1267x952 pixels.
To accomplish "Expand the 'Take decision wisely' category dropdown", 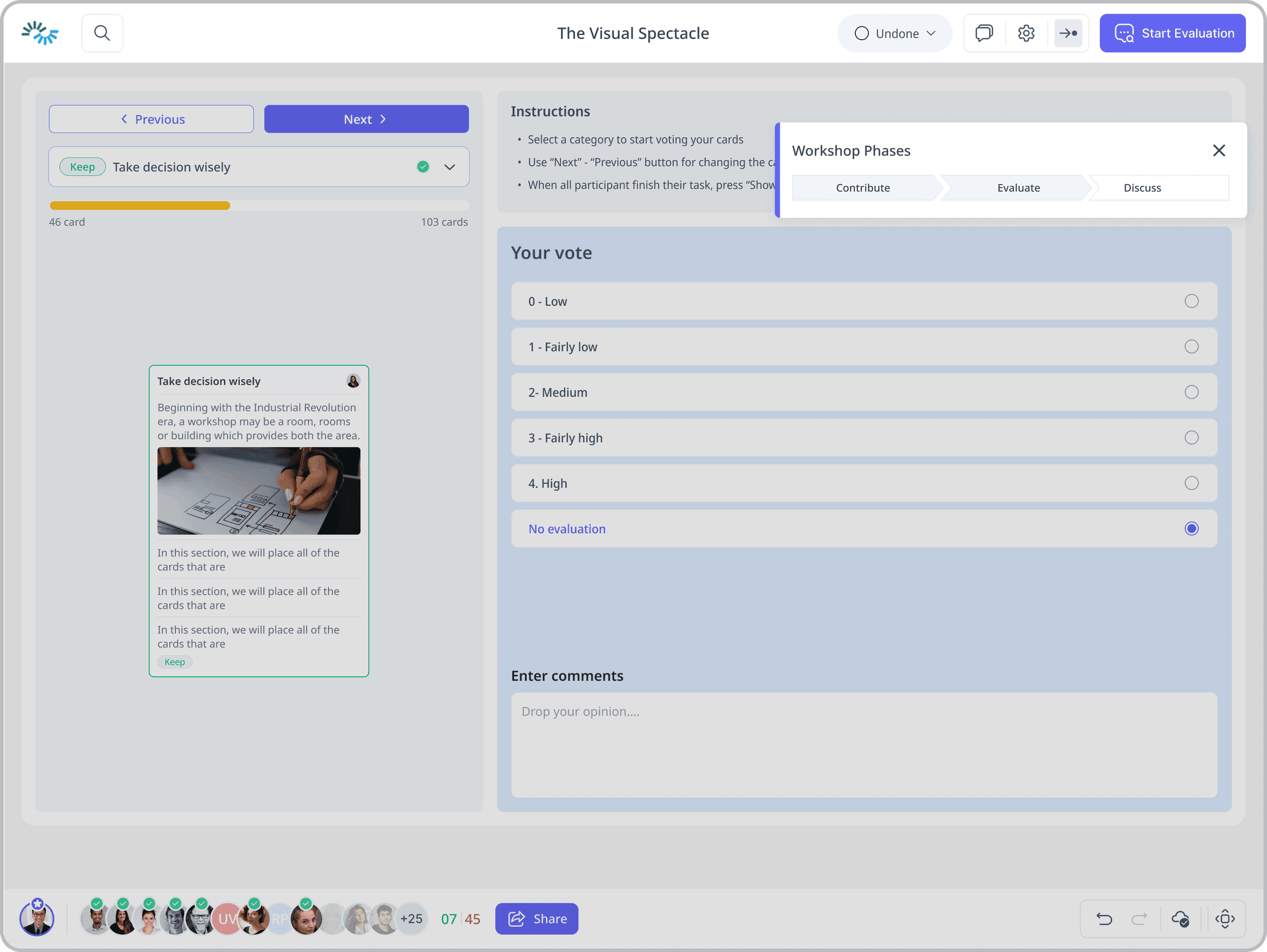I will click(x=450, y=167).
